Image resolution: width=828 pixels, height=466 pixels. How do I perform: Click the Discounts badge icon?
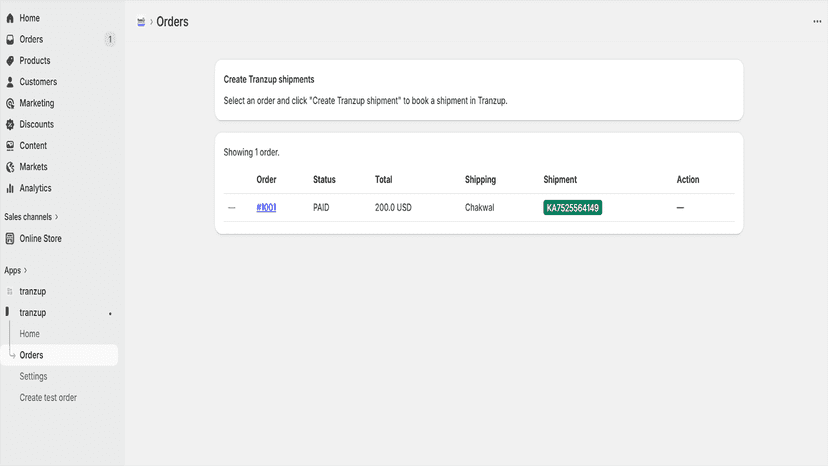pos(10,124)
